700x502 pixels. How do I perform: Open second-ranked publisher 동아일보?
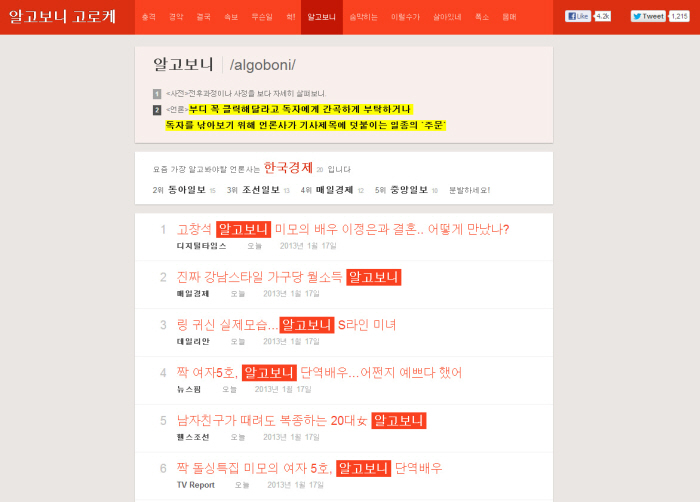[x=187, y=190]
